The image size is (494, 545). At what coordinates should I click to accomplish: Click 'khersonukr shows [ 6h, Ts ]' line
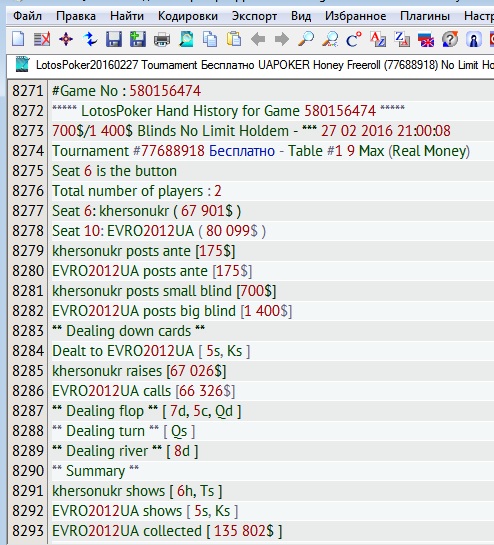[137, 491]
